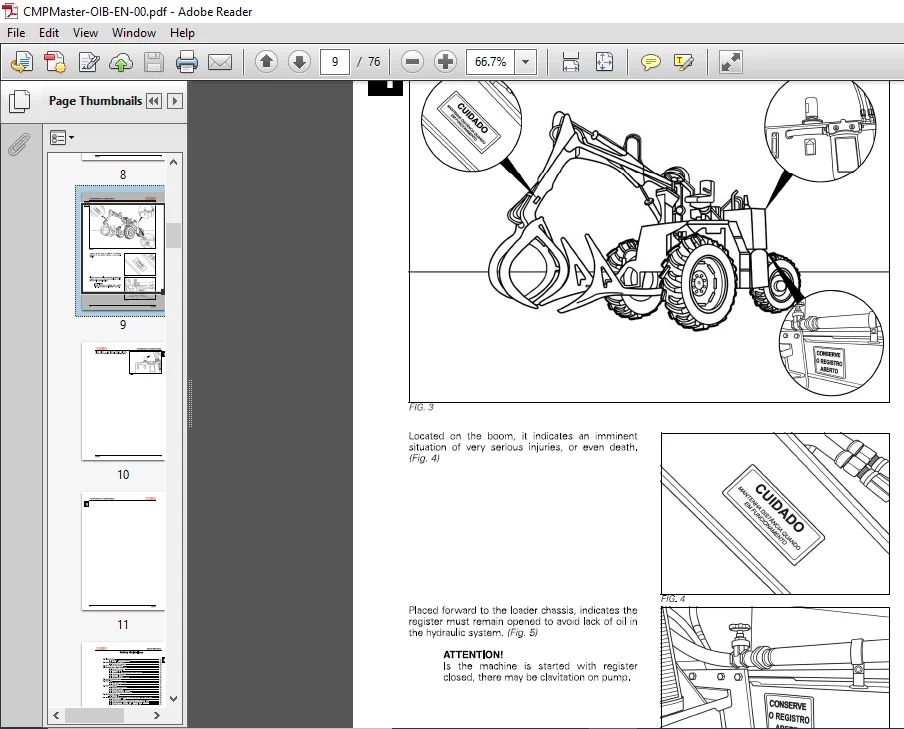Click the FIG. 3 caption text
This screenshot has height=729, width=904.
point(421,407)
